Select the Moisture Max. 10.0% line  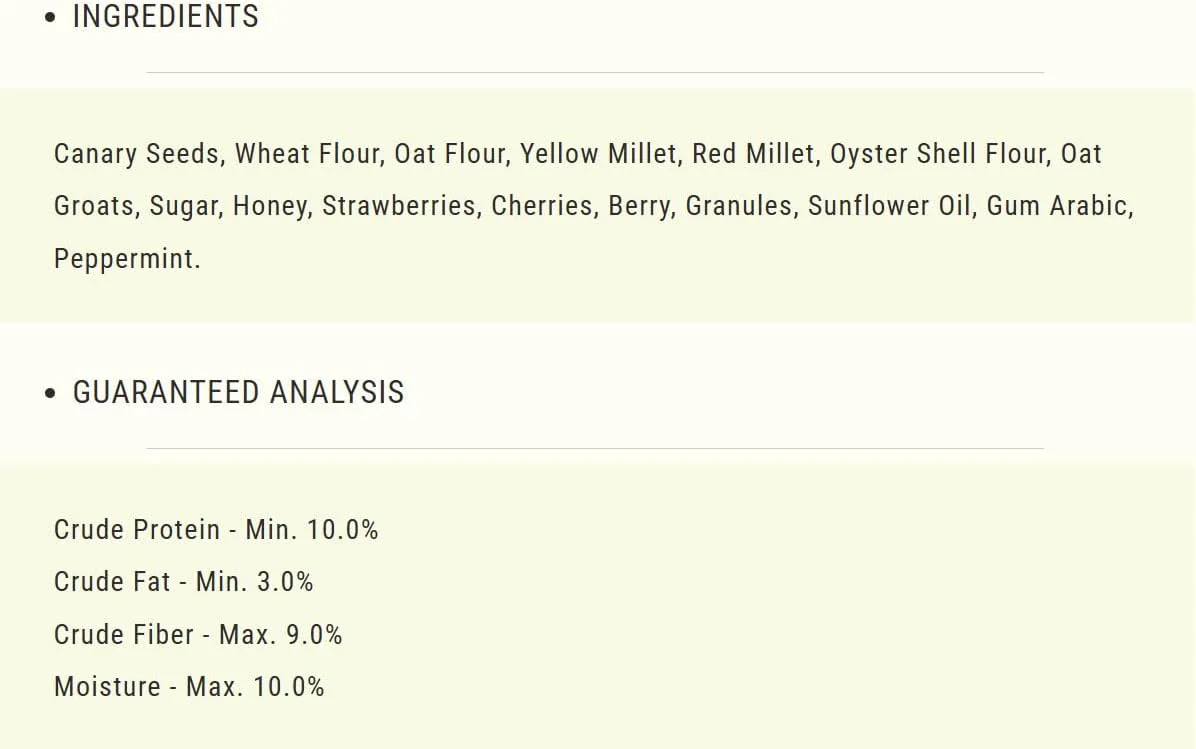(189, 686)
